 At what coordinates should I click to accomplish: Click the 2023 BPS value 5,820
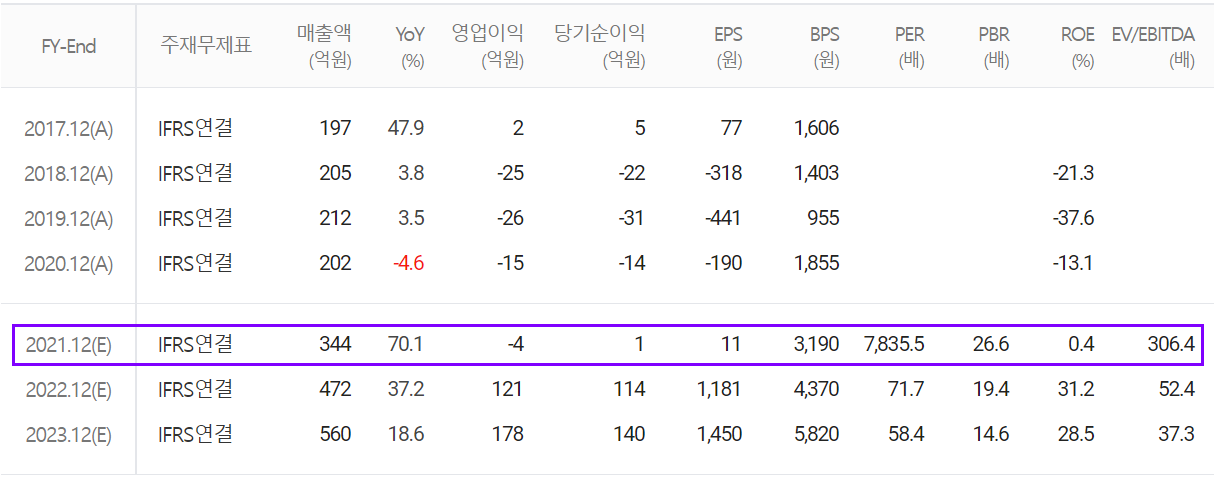(x=816, y=434)
